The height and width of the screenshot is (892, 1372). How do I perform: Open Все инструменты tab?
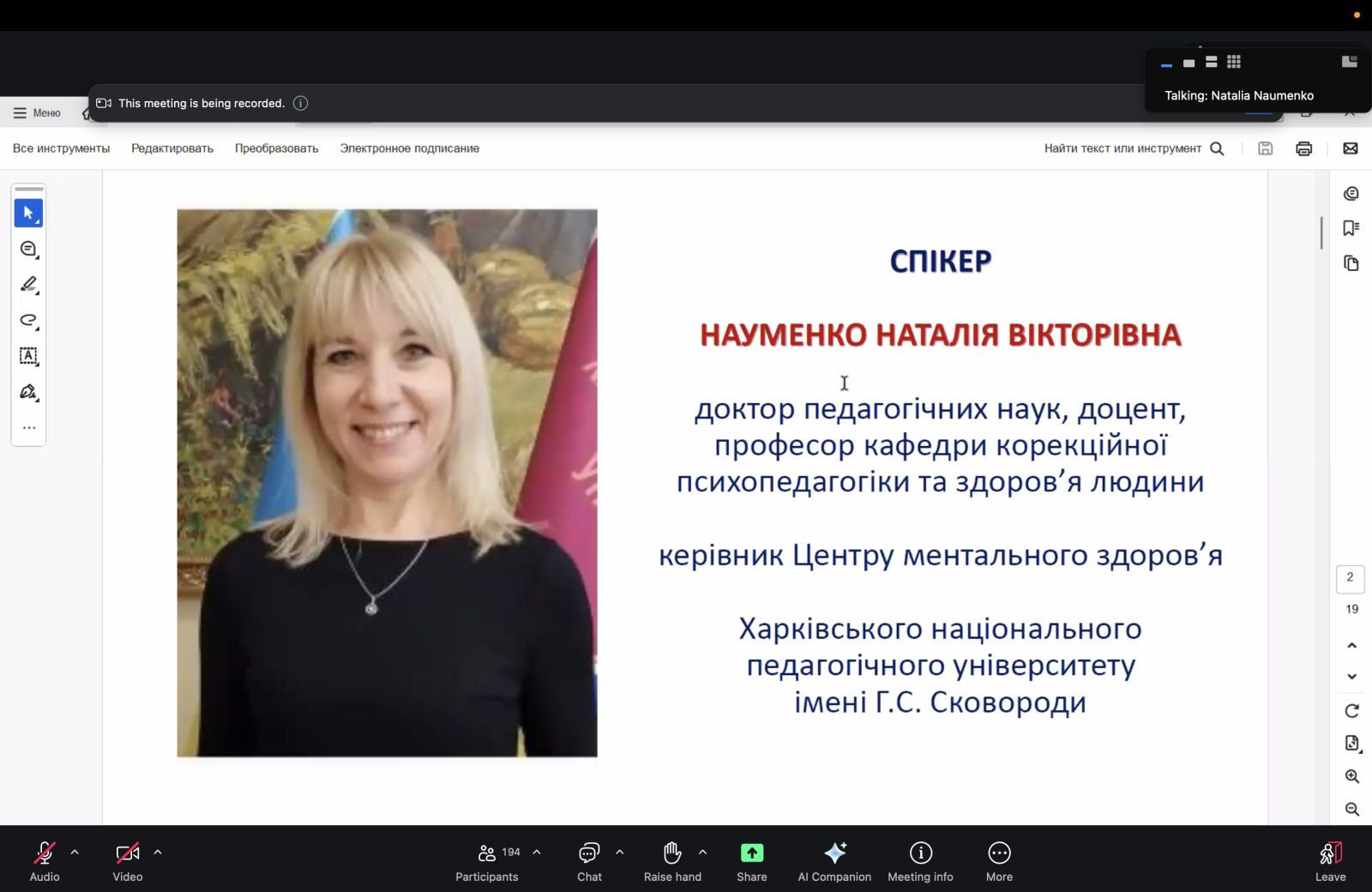(62, 148)
